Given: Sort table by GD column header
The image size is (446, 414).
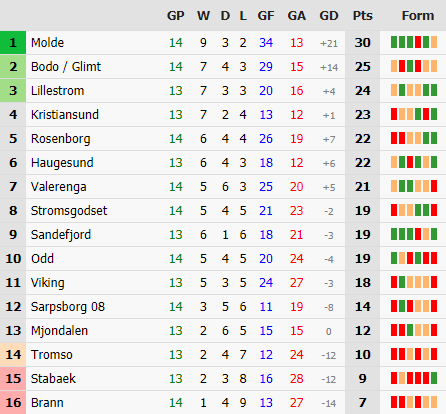Looking at the screenshot, I should (x=329, y=16).
